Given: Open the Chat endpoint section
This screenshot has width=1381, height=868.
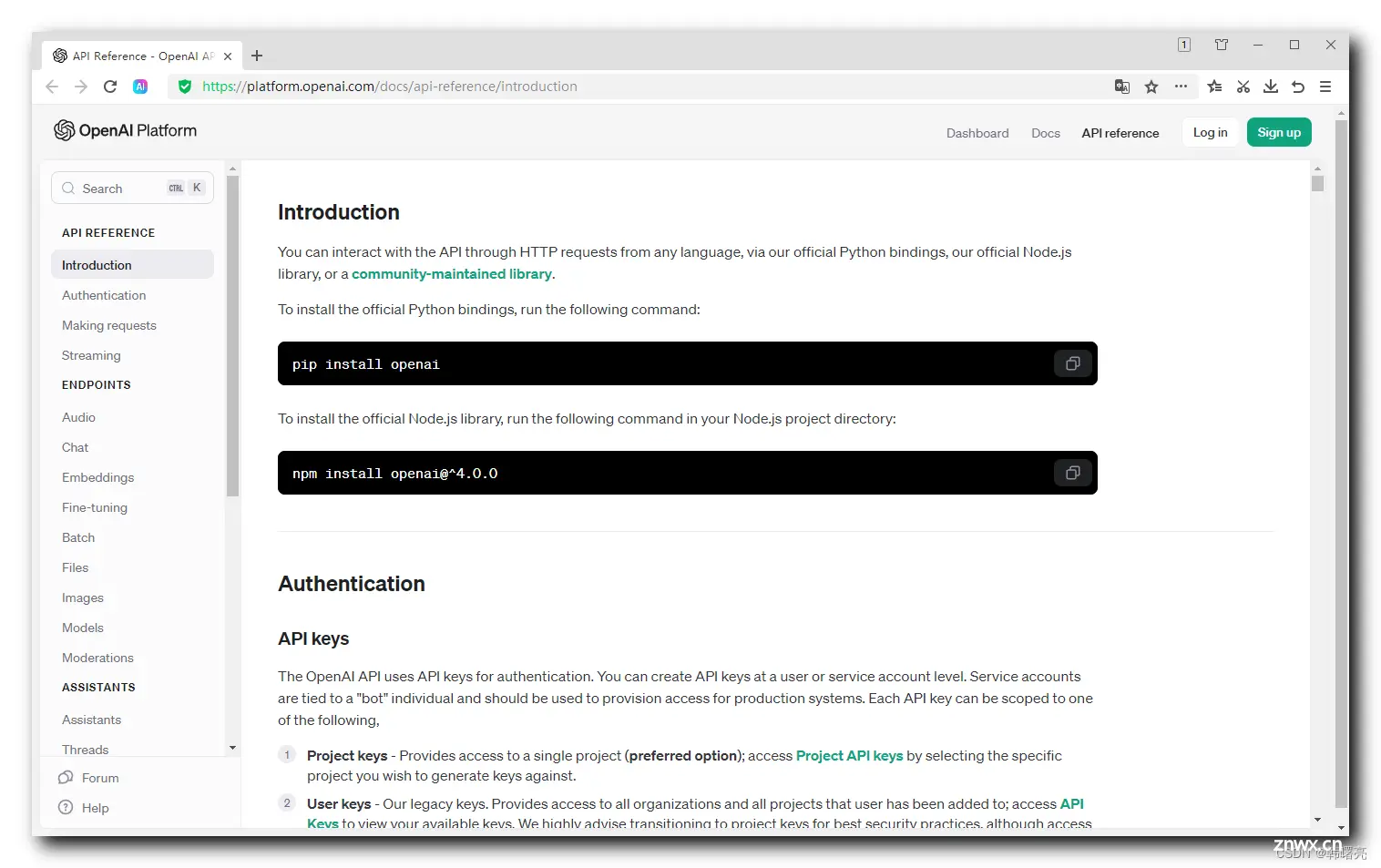Looking at the screenshot, I should [x=76, y=447].
